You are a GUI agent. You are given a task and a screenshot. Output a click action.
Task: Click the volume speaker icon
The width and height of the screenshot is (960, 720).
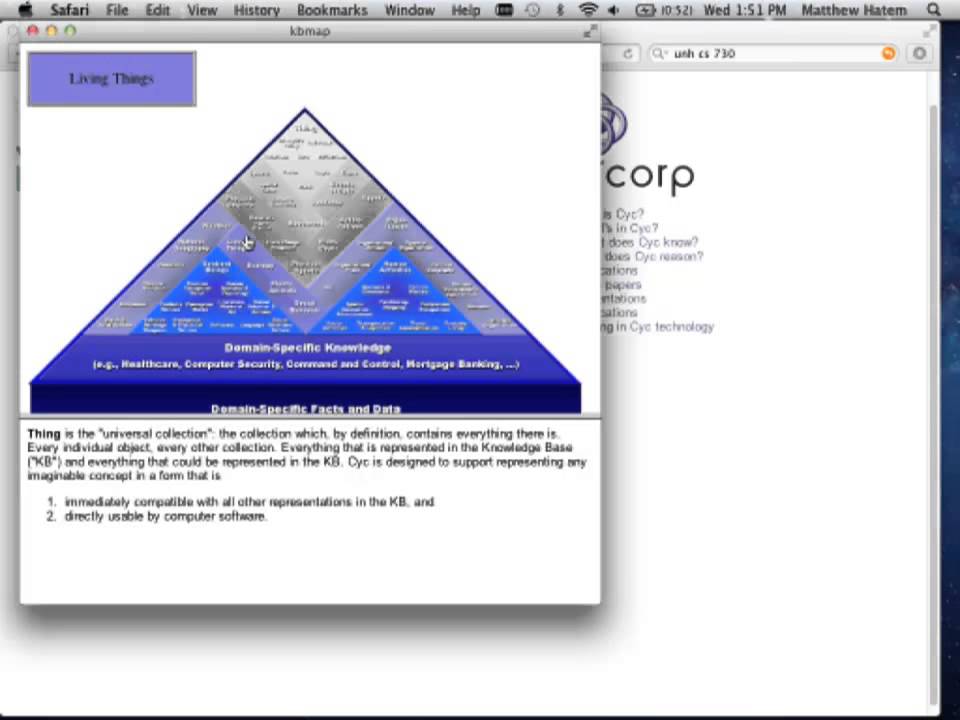[613, 10]
